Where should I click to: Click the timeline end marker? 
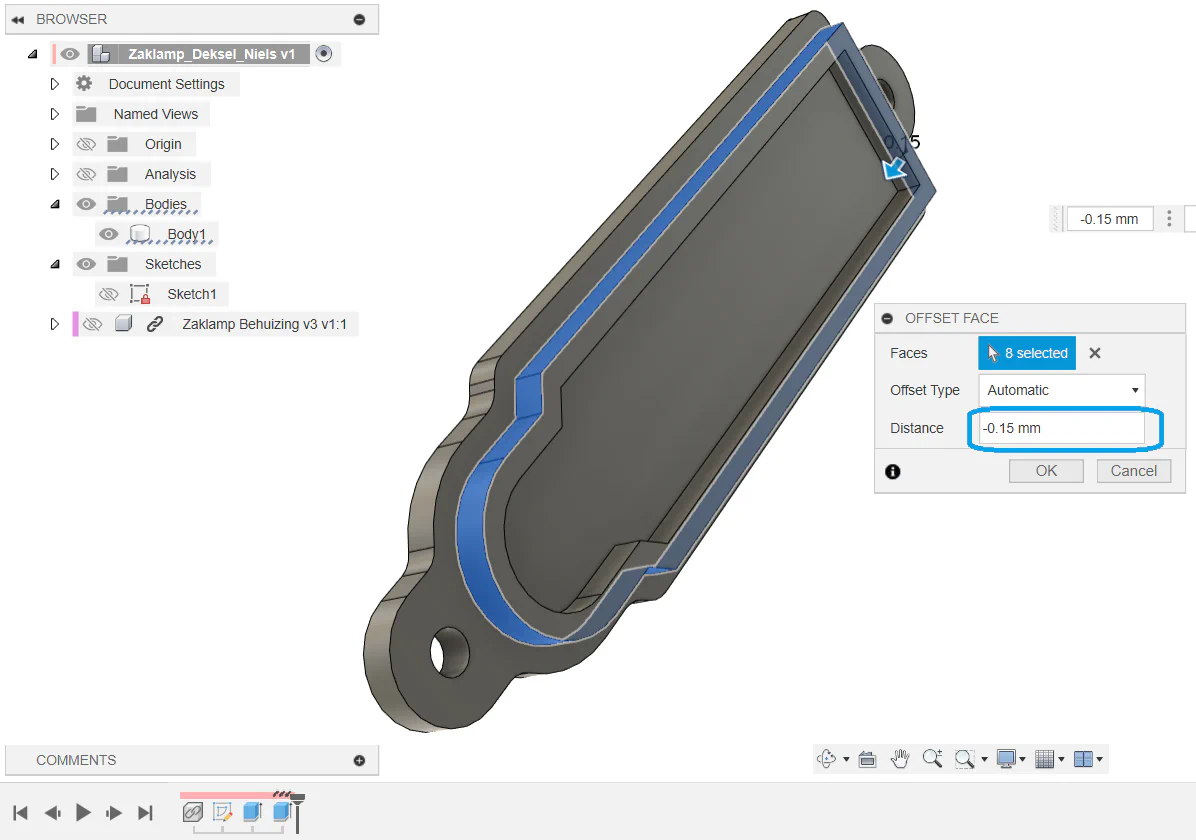pyautogui.click(x=297, y=813)
